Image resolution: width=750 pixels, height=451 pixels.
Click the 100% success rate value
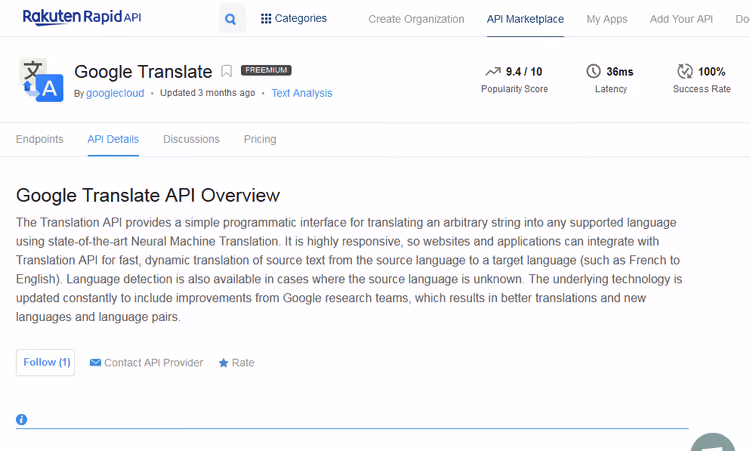pos(712,72)
